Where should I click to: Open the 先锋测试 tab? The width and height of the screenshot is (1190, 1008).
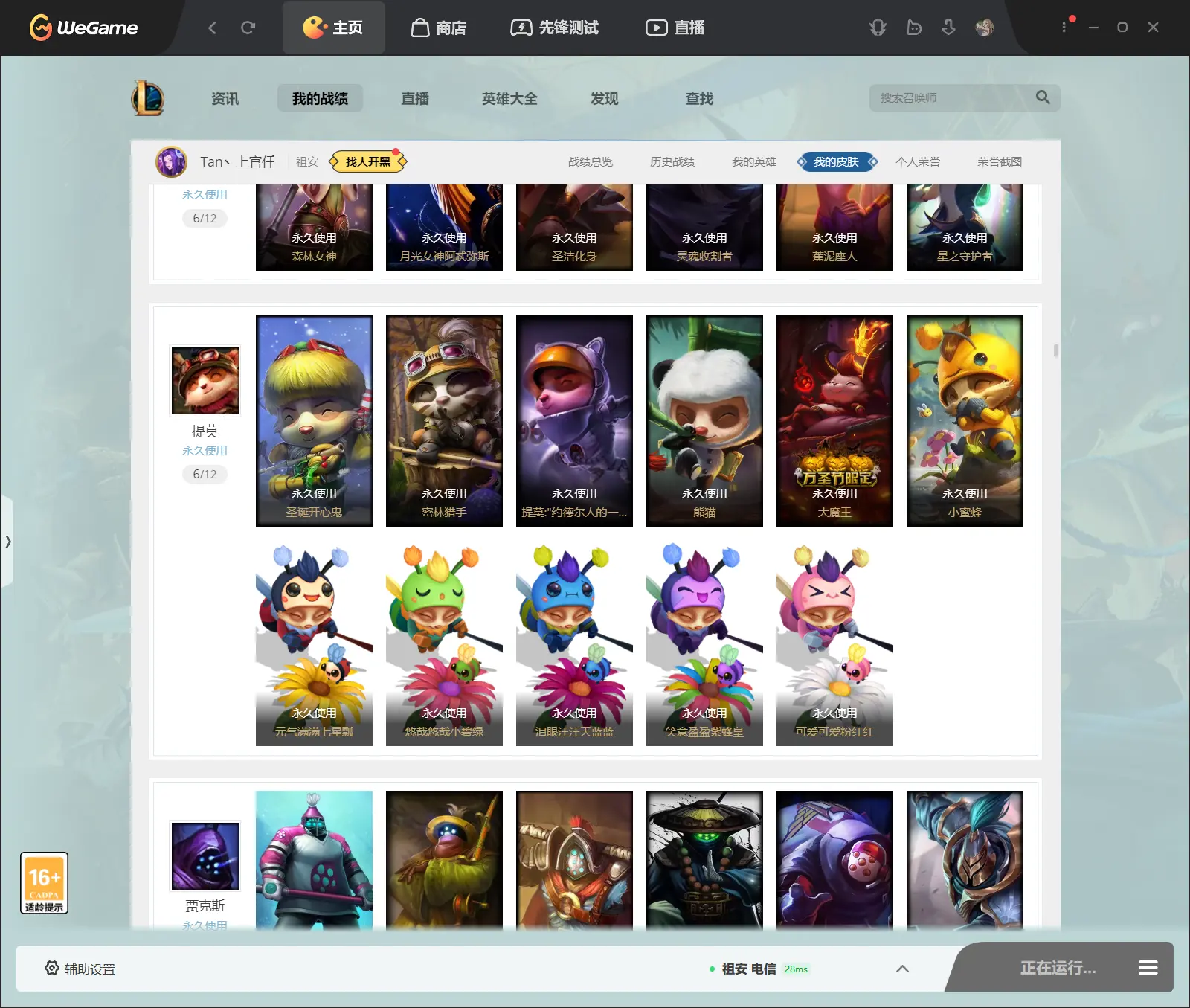click(554, 28)
